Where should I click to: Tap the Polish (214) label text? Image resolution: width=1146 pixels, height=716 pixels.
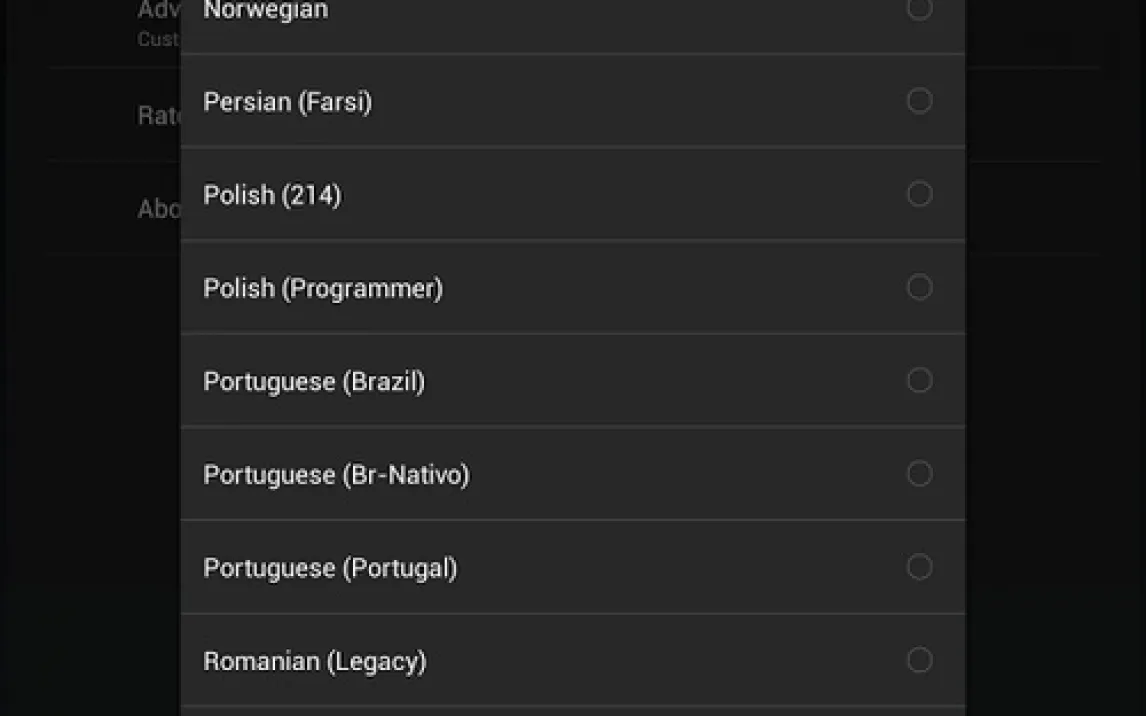(x=272, y=195)
